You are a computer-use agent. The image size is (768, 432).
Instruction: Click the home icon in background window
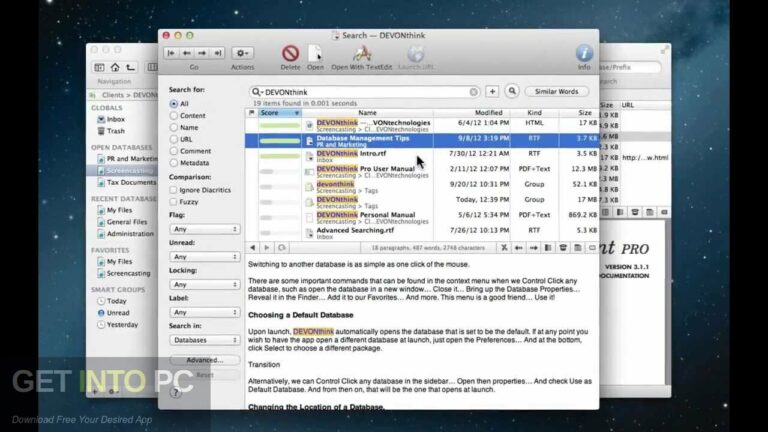[x=115, y=67]
